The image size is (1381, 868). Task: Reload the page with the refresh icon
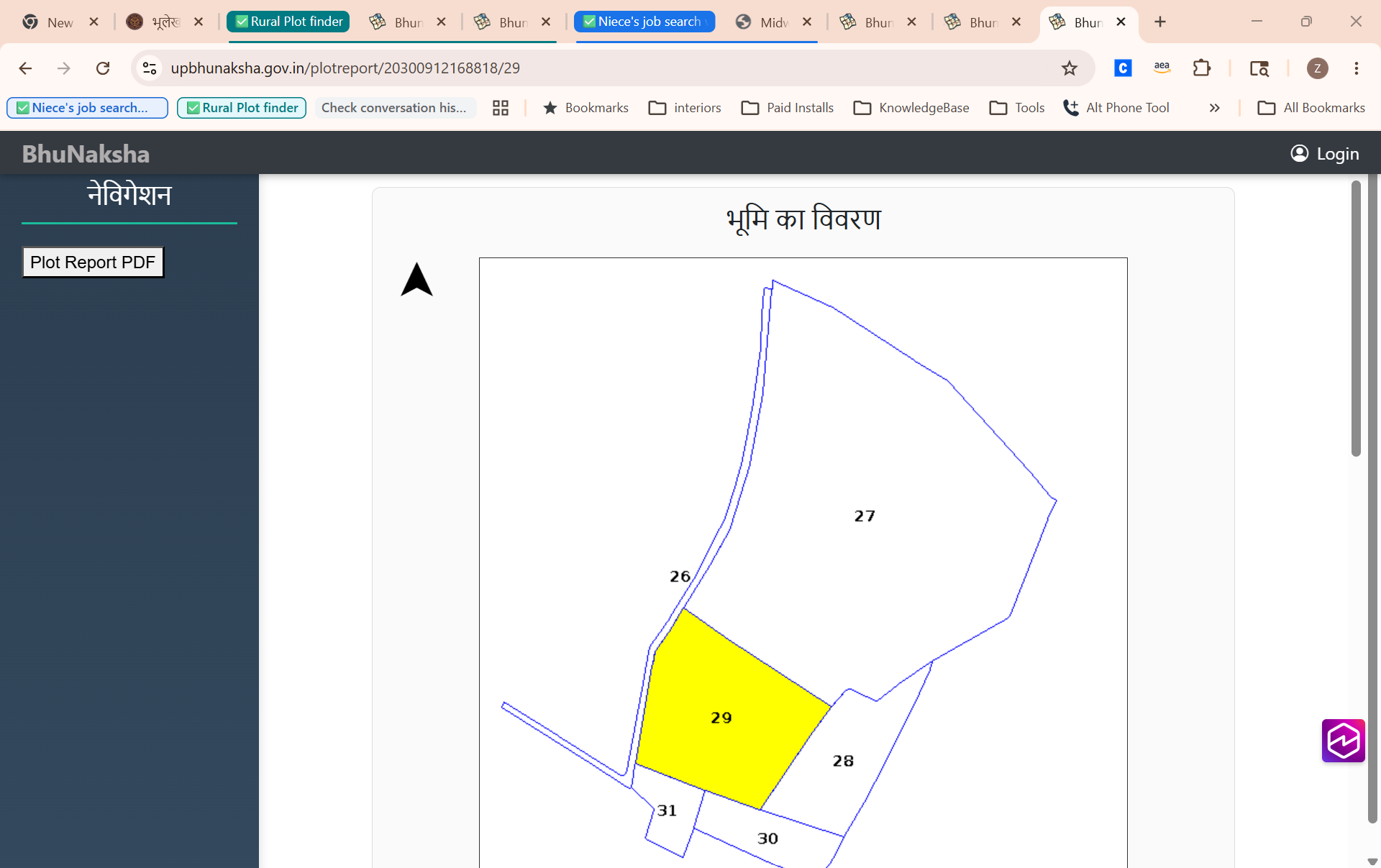103,68
